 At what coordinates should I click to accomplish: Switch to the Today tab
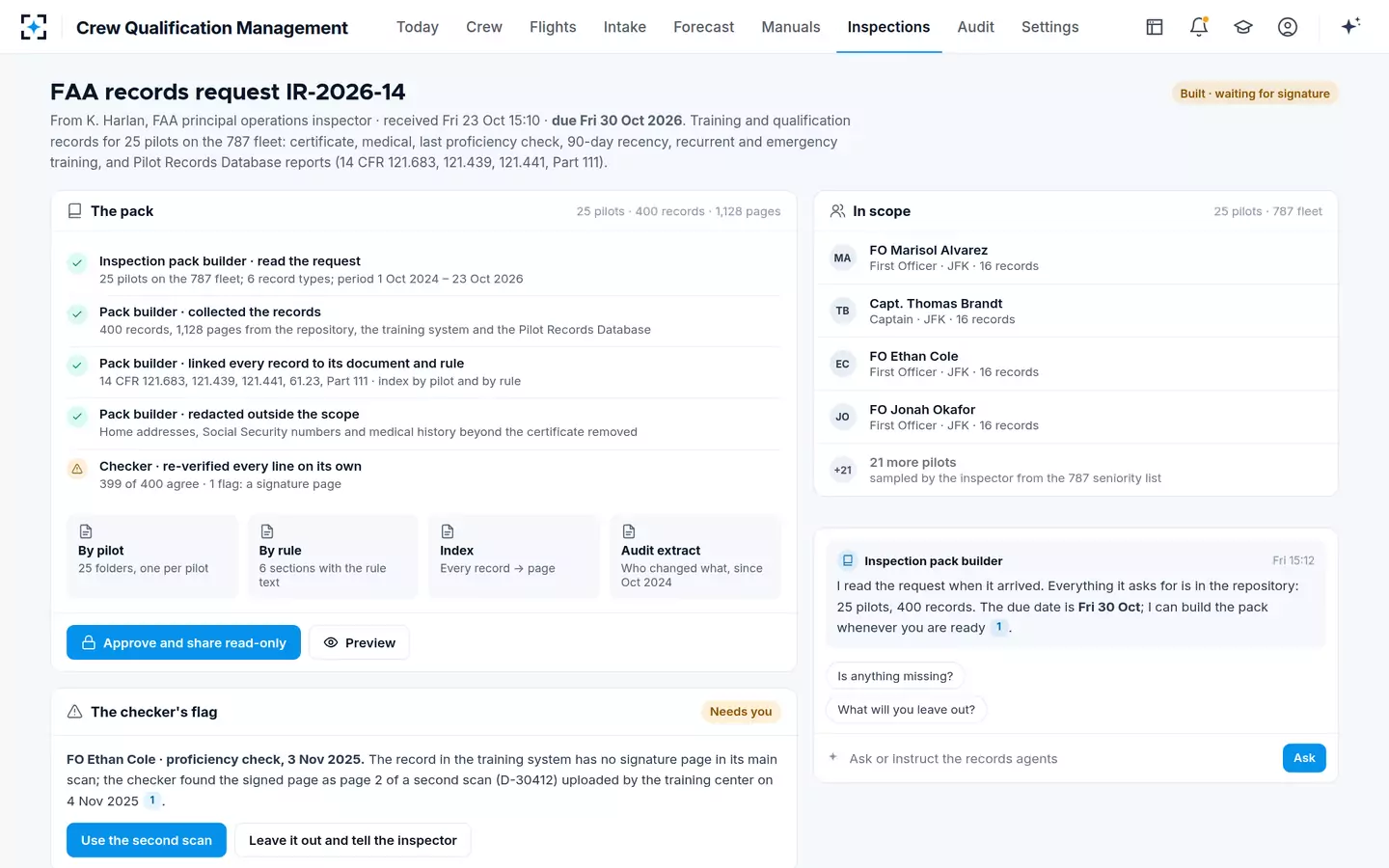418,27
